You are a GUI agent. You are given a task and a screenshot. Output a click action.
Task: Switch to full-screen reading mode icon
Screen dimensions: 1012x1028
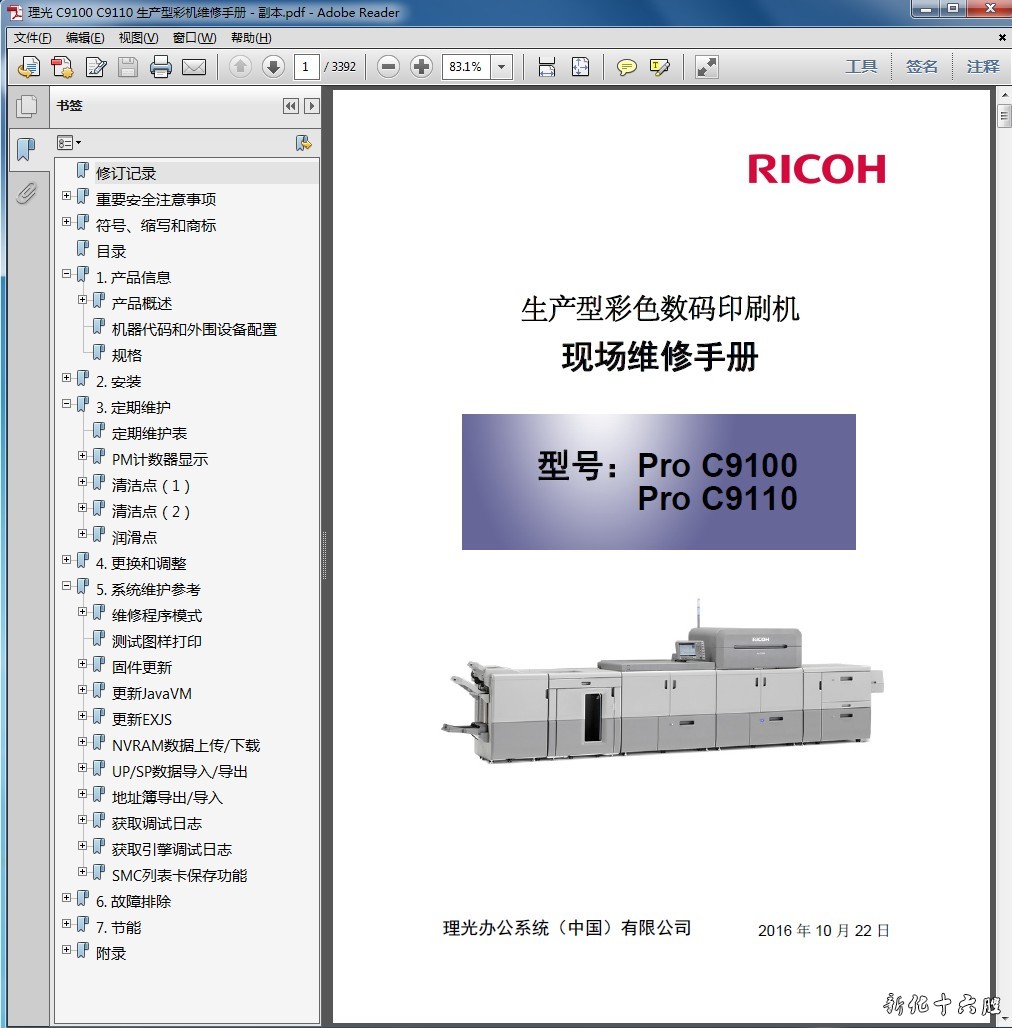(x=707, y=67)
